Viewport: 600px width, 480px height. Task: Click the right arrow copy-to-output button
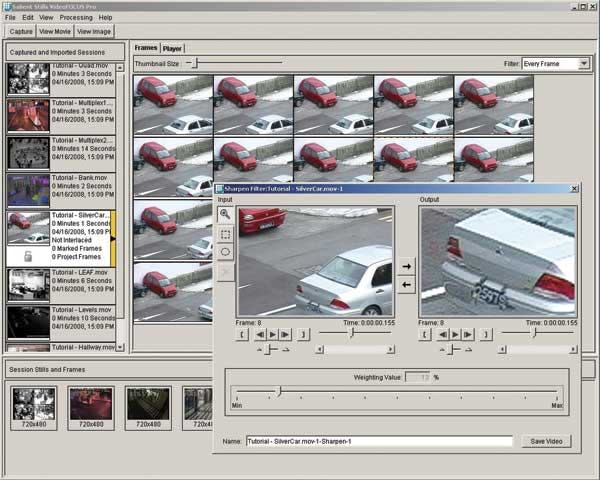tap(406, 266)
